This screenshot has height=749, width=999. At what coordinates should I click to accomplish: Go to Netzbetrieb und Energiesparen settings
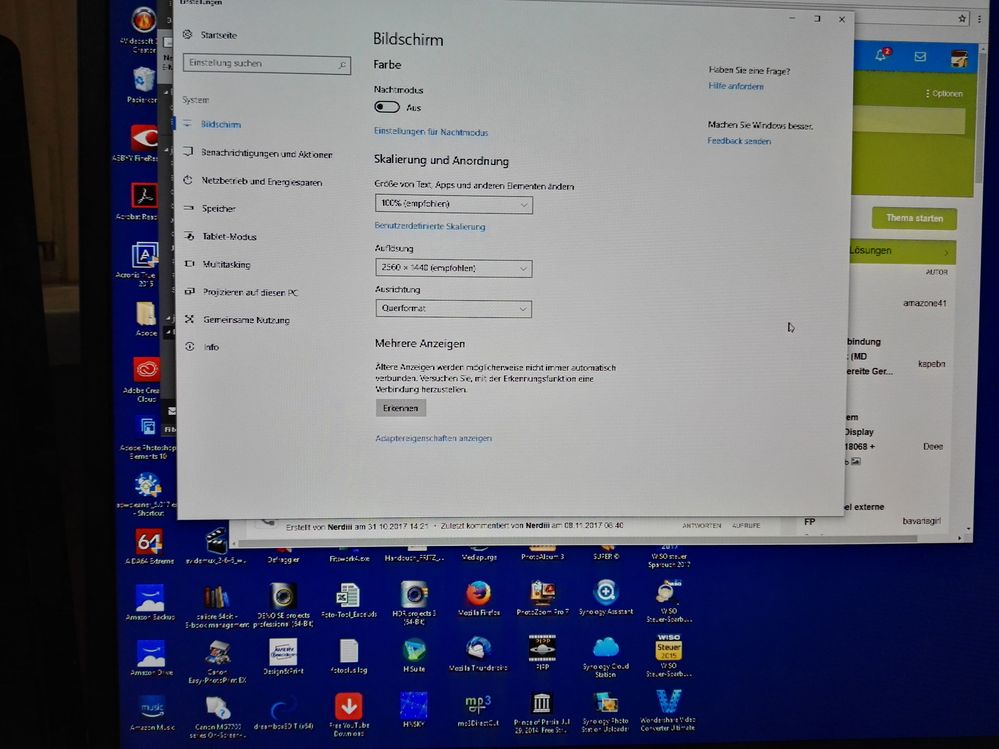click(x=261, y=181)
